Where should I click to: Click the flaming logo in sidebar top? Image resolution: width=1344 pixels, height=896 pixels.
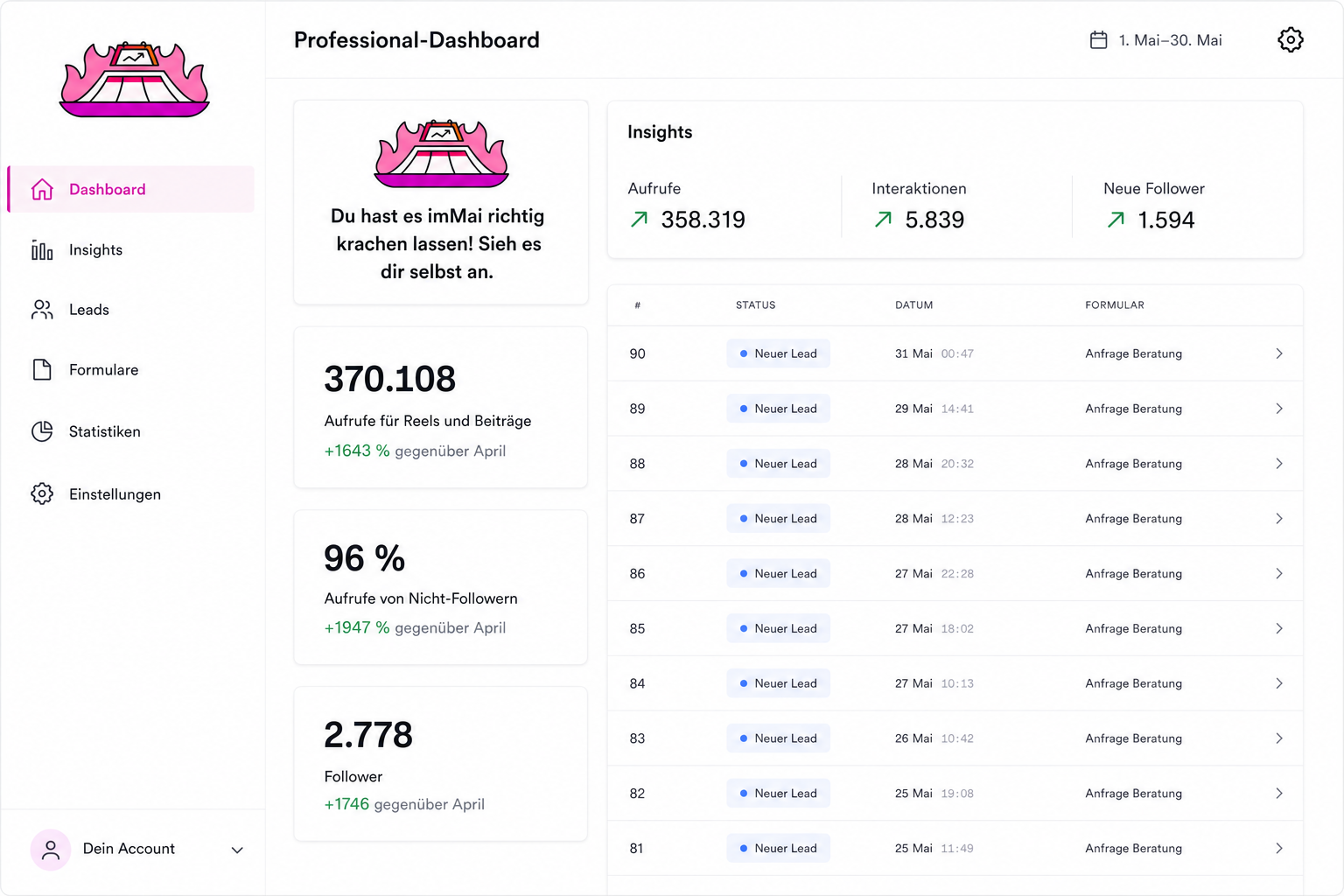(135, 79)
